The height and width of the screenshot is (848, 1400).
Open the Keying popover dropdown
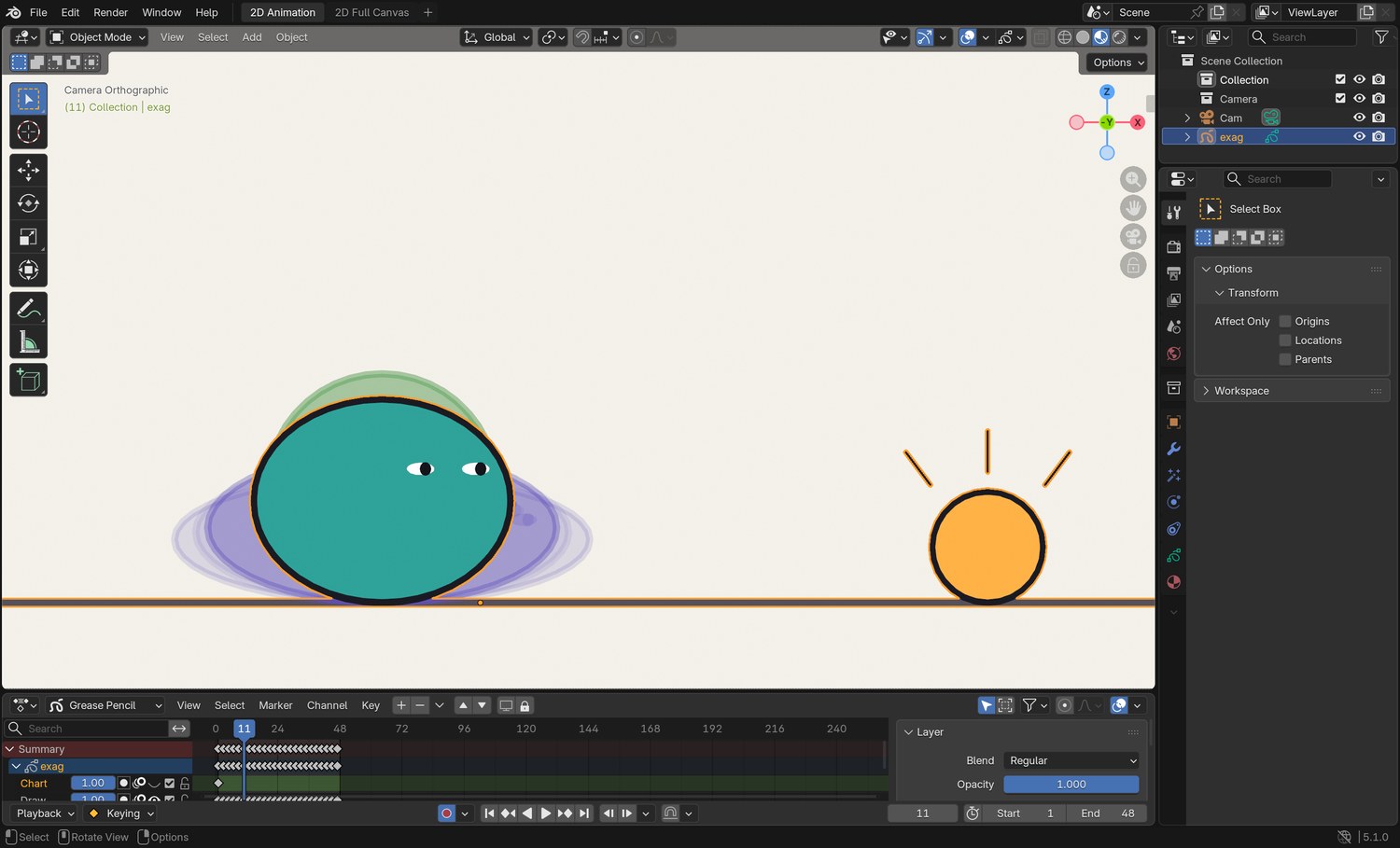(x=121, y=813)
